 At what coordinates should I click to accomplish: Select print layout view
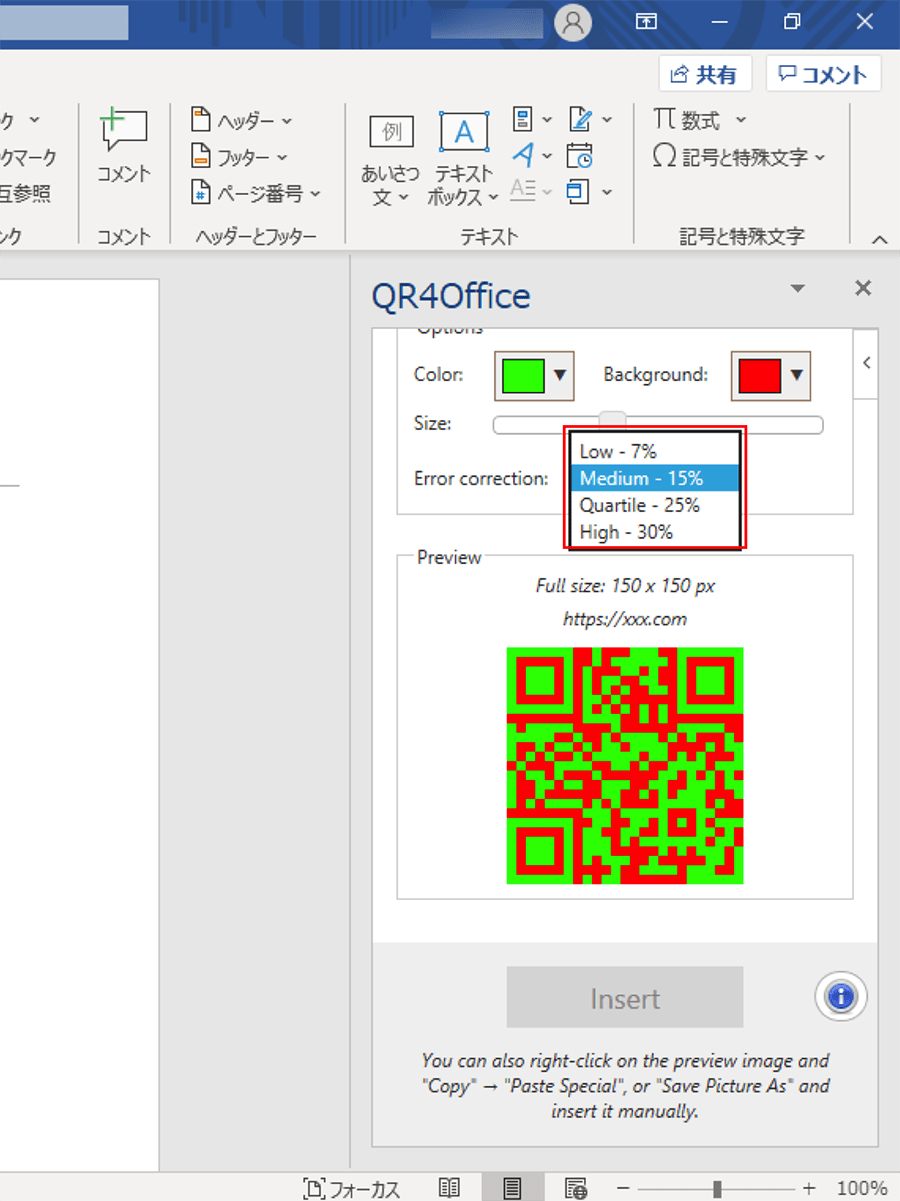pos(513,1188)
